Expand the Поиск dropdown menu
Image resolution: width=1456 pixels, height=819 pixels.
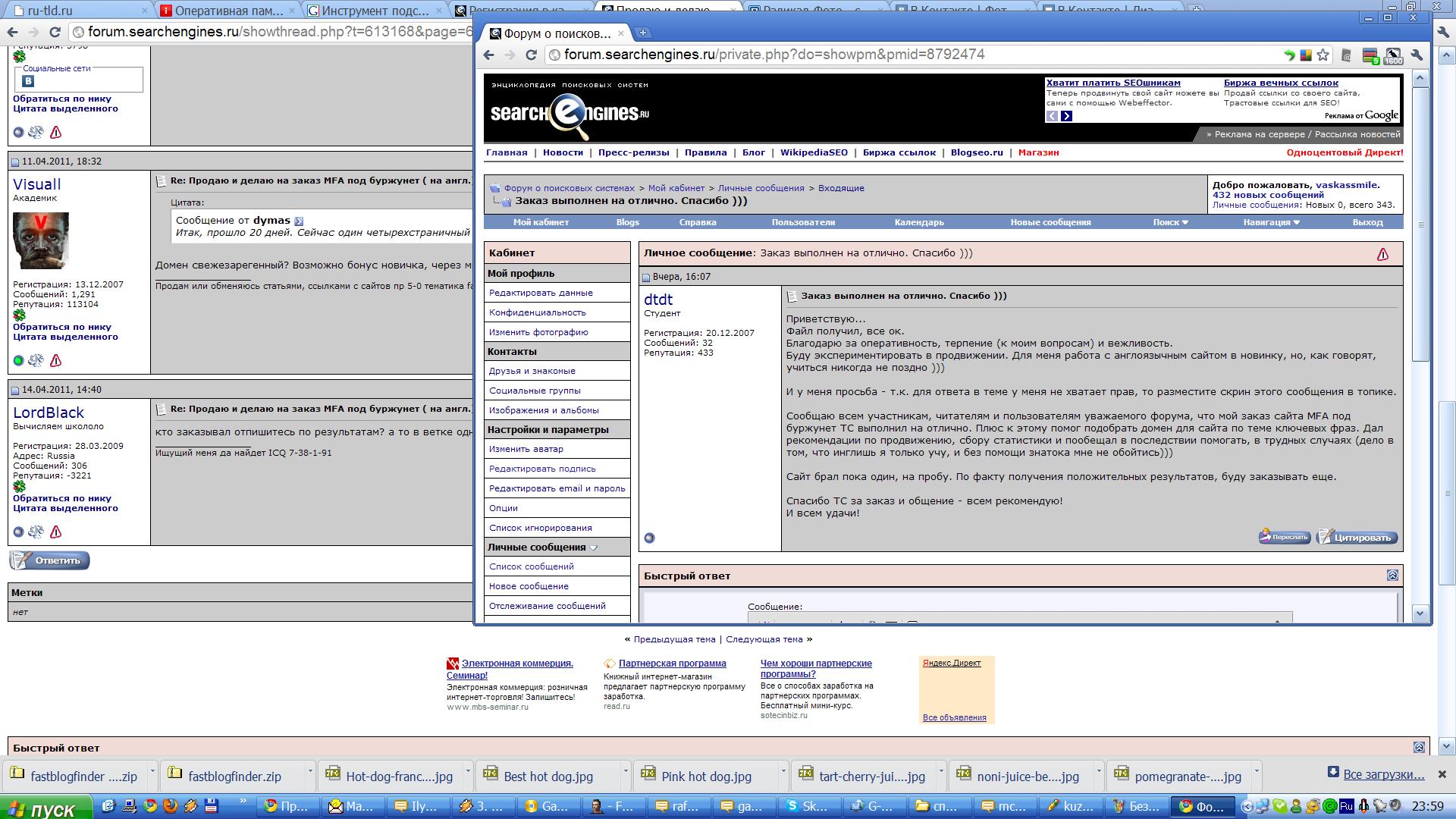[x=1171, y=222]
